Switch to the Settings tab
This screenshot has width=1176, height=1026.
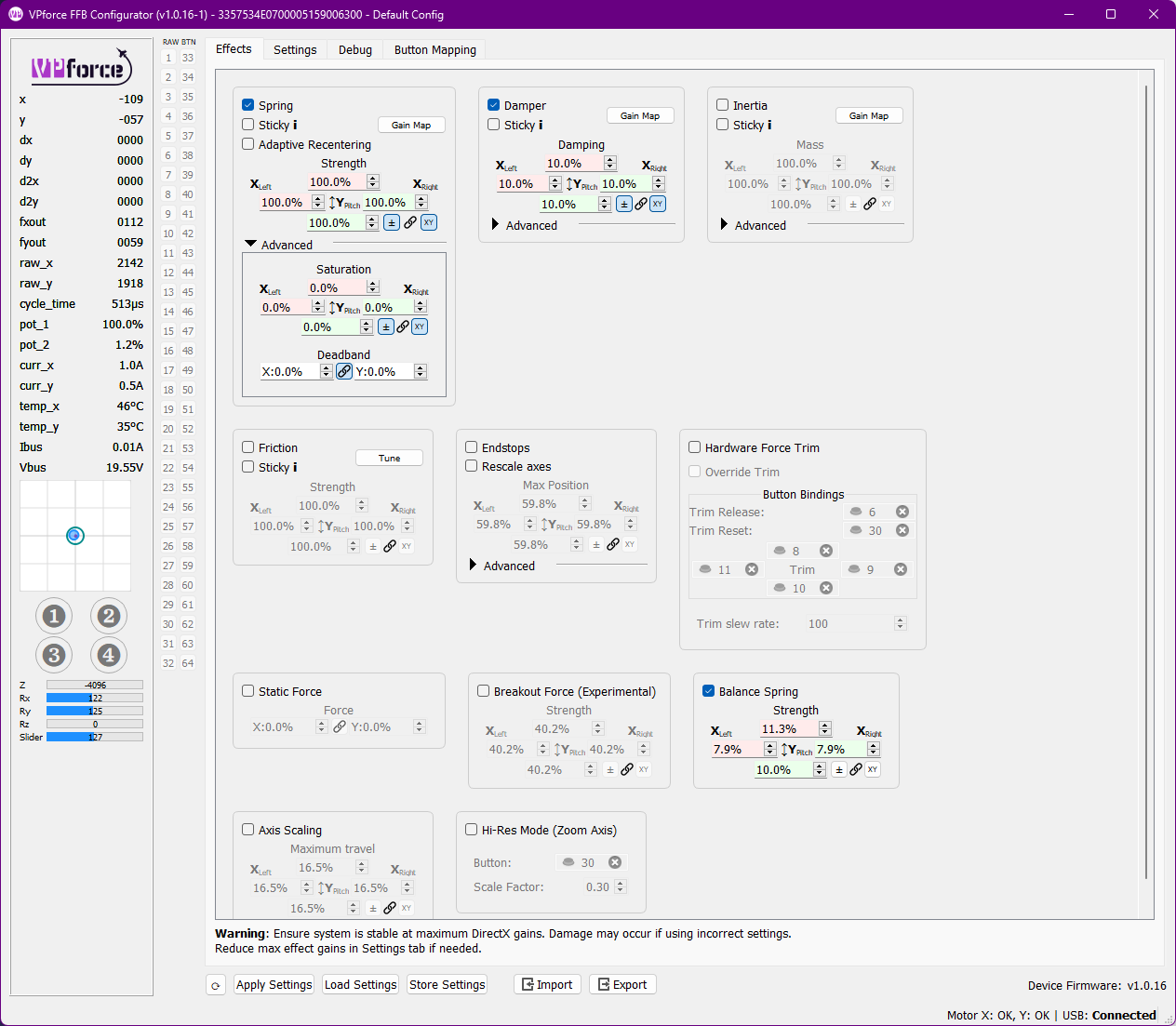click(295, 50)
